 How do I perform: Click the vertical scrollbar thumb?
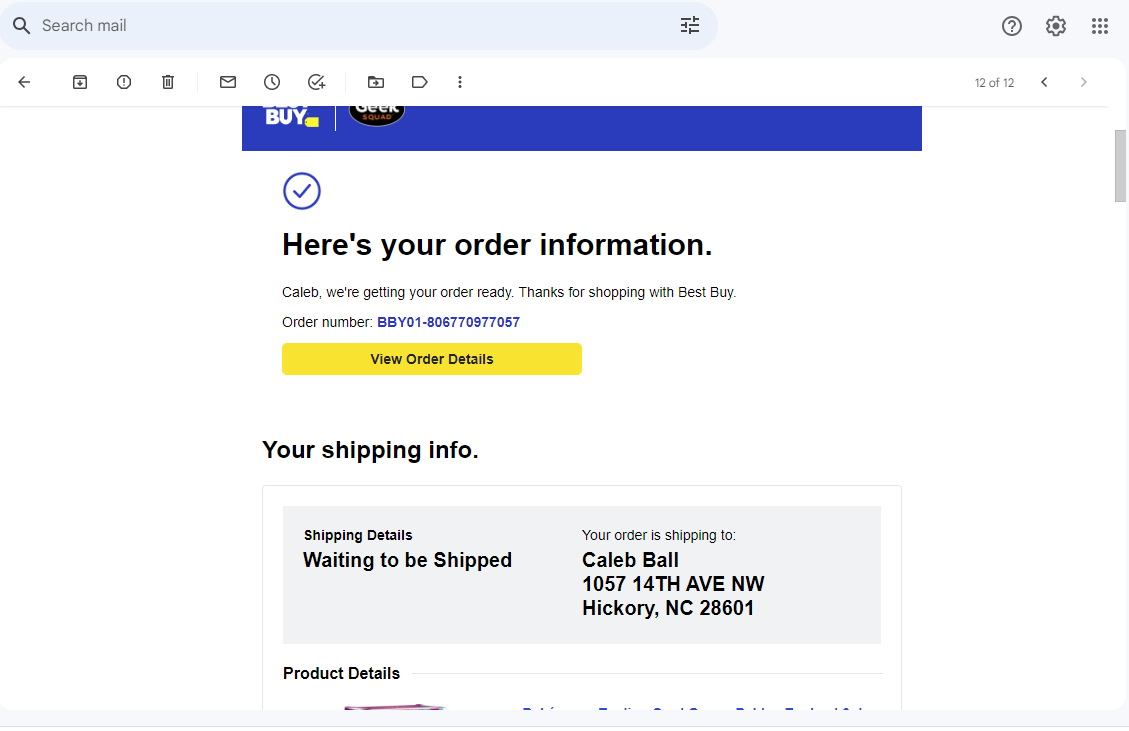1120,166
